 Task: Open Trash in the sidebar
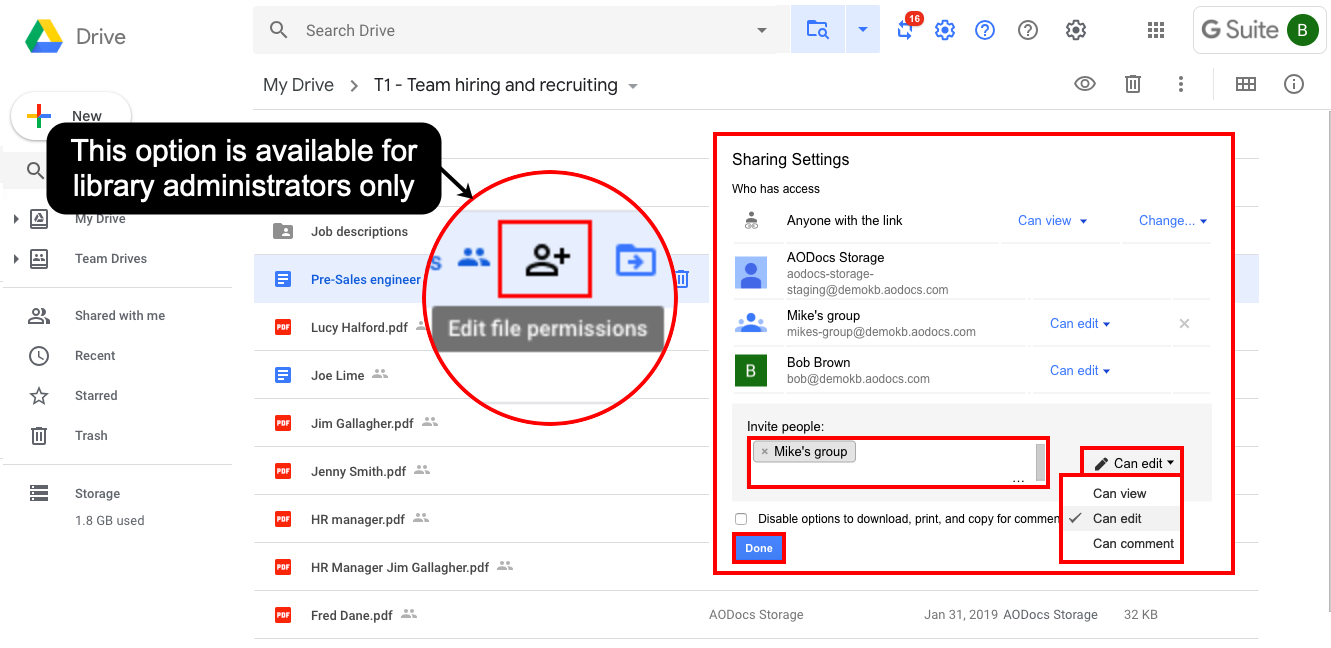(x=91, y=436)
